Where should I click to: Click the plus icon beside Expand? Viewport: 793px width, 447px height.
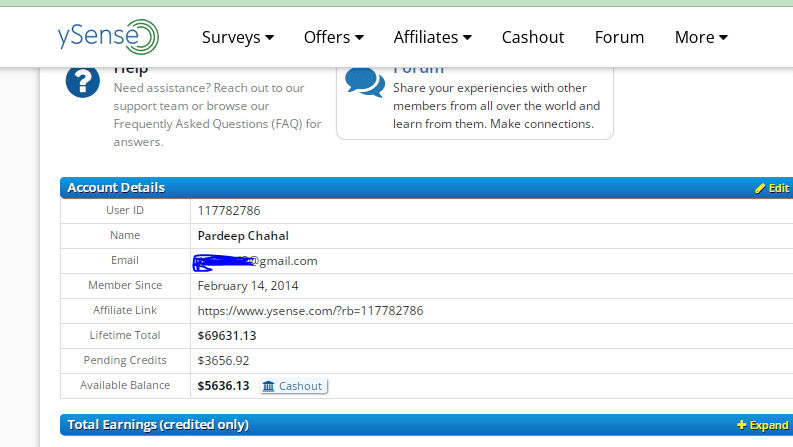click(741, 425)
